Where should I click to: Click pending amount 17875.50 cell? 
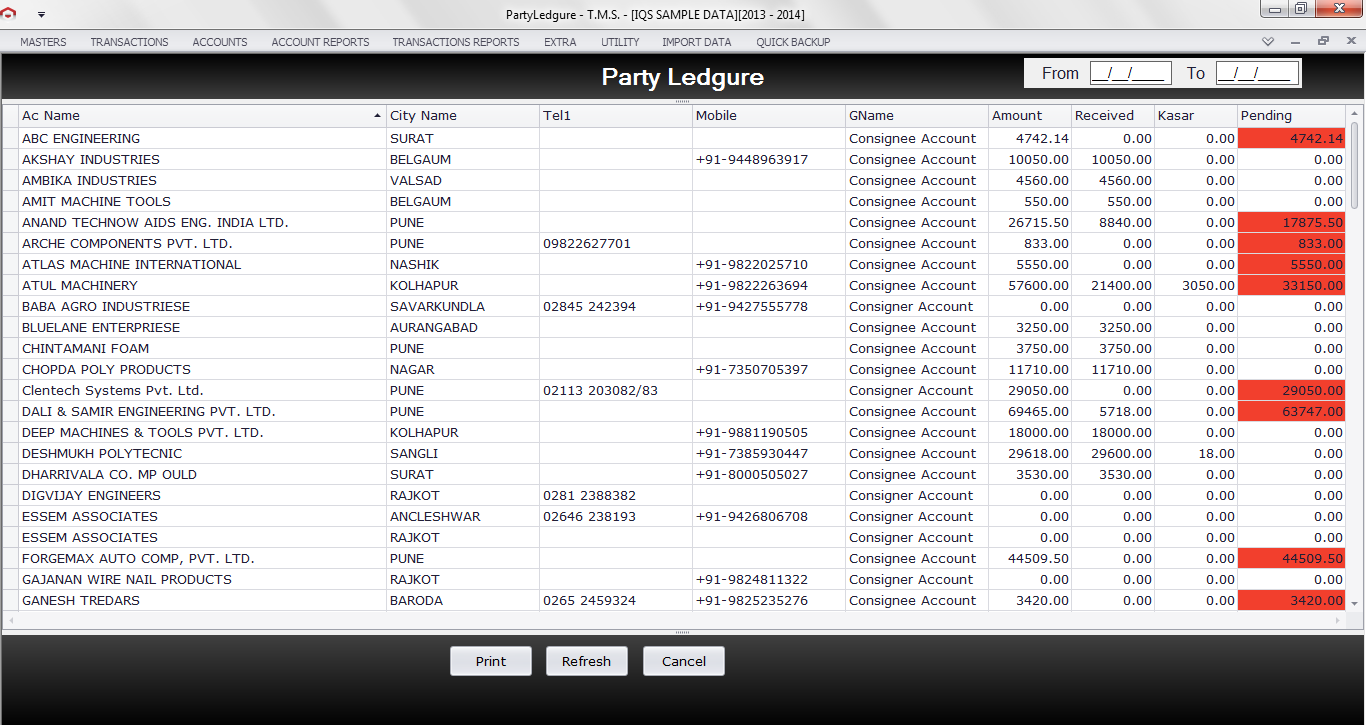[x=1292, y=222]
